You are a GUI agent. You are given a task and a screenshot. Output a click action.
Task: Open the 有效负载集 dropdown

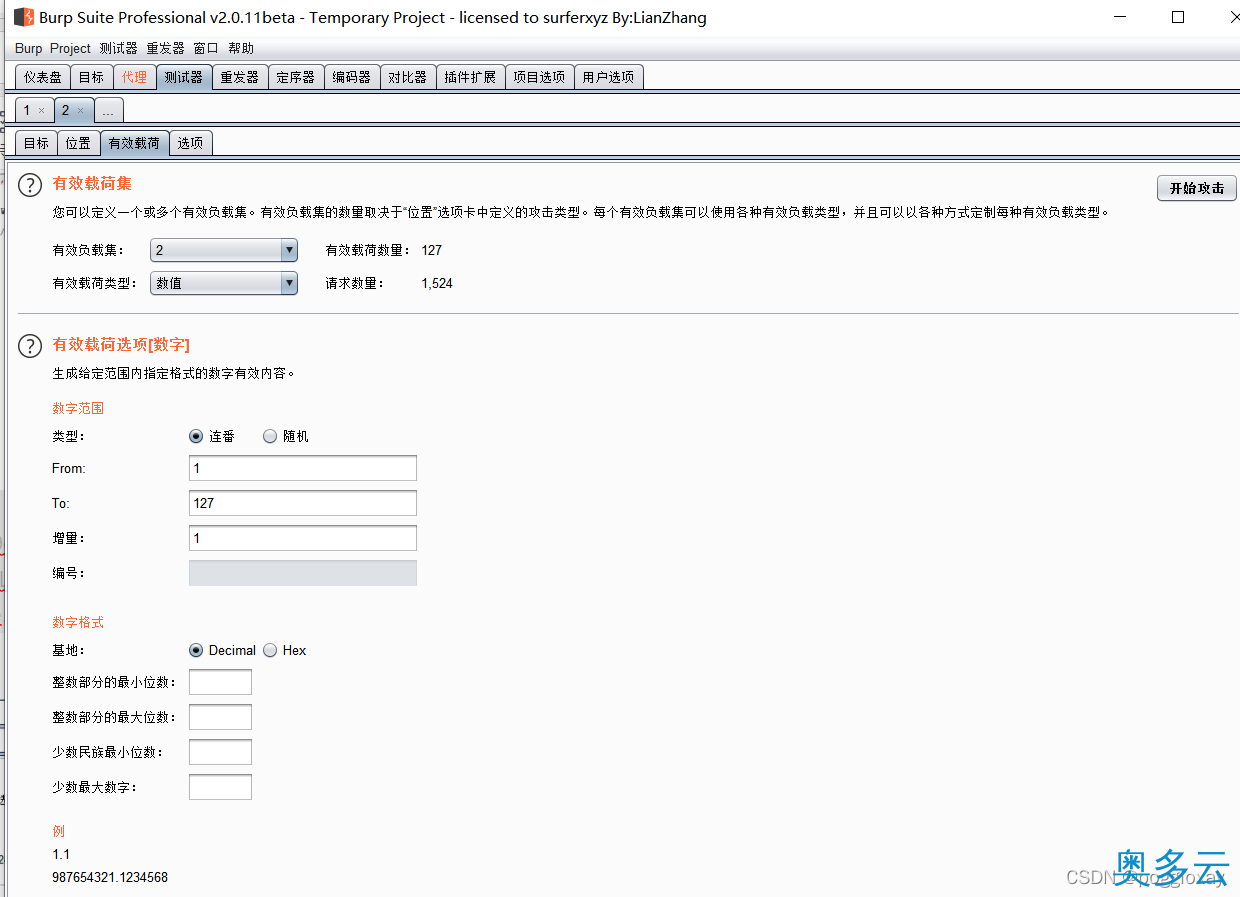tap(224, 250)
